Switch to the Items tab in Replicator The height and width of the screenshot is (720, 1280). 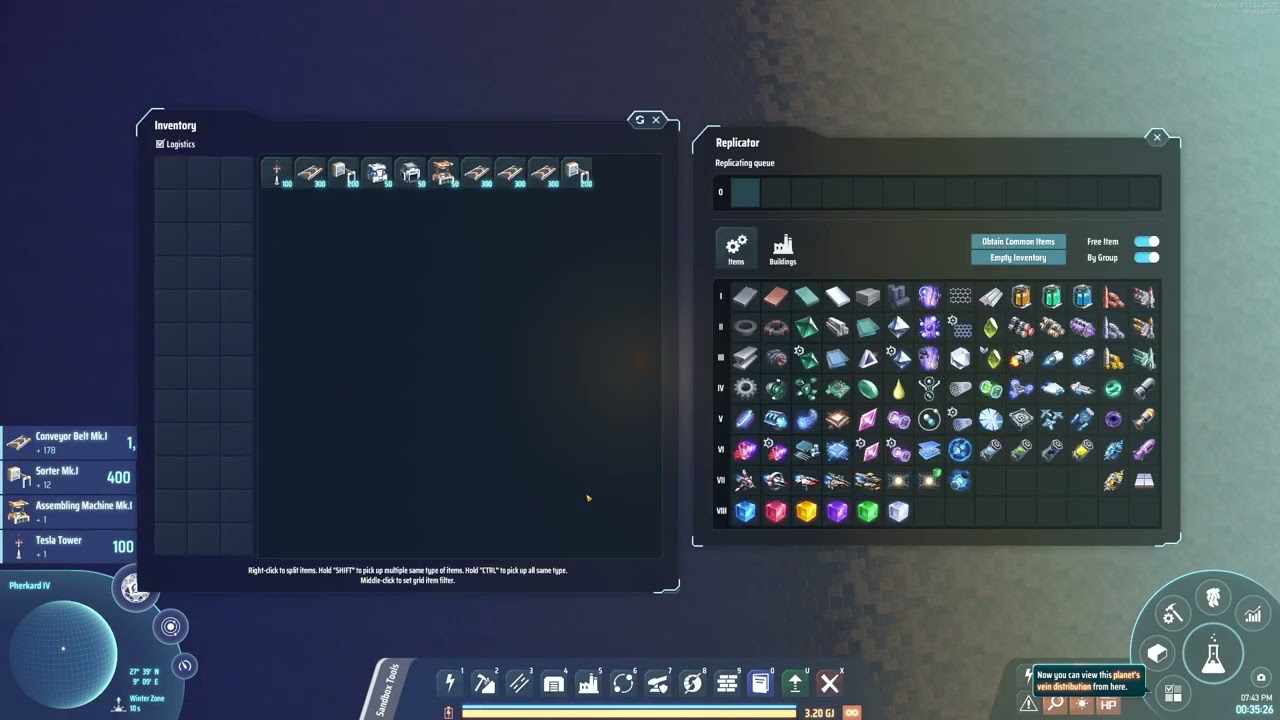(736, 249)
